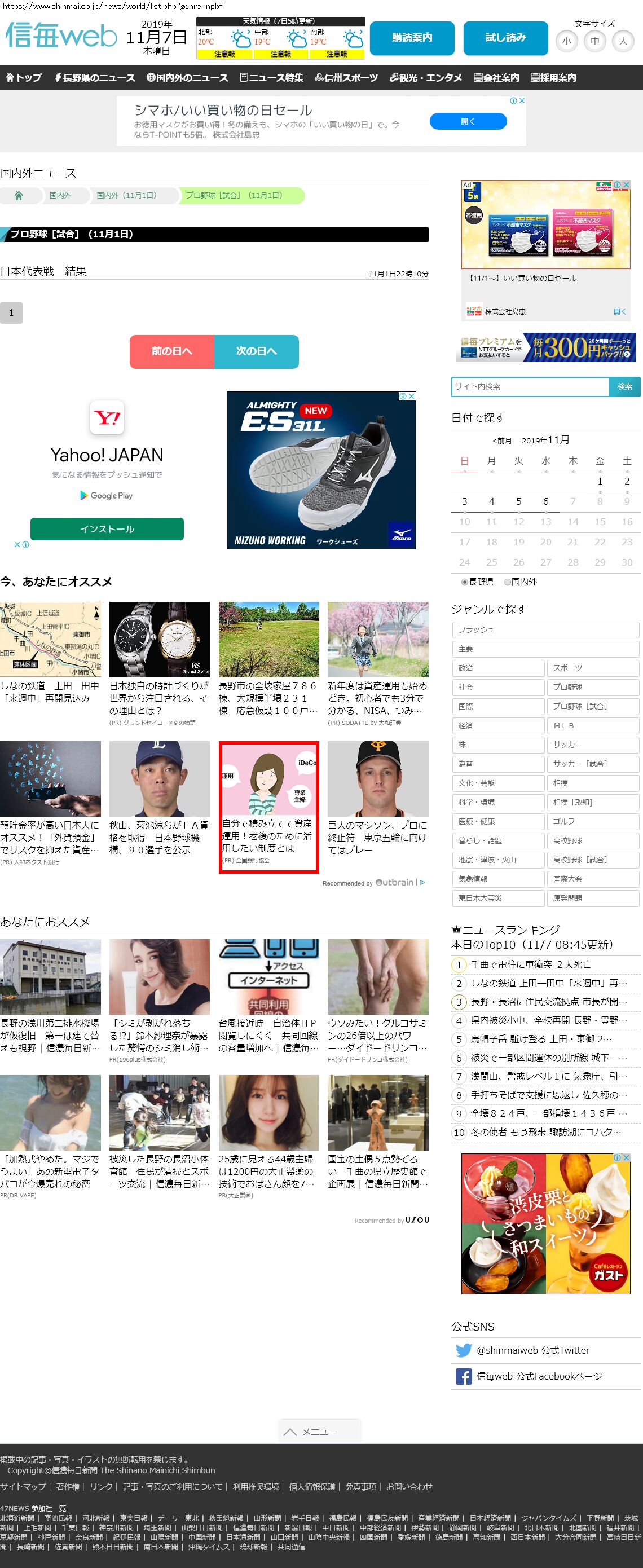The image size is (643, 1568).
Task: Choose the プロ野球 genre link
Action: click(x=592, y=687)
